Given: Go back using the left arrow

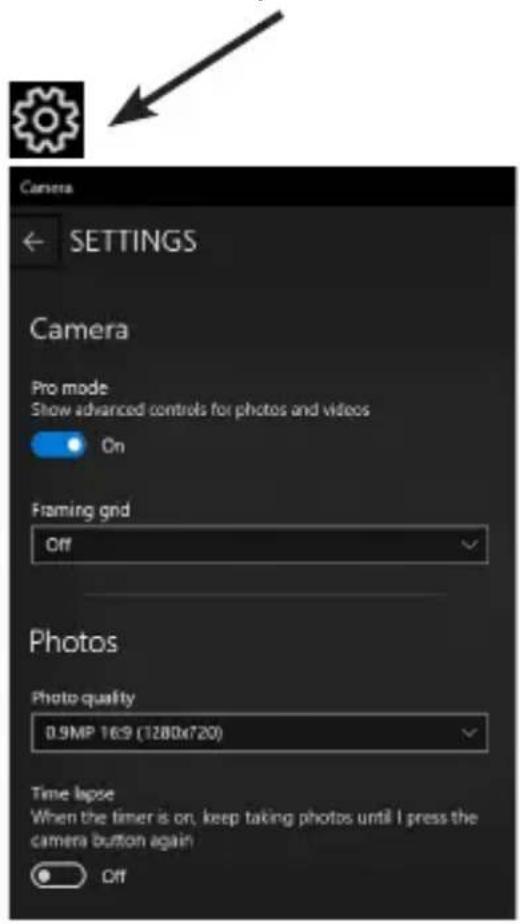Looking at the screenshot, I should coord(34,242).
